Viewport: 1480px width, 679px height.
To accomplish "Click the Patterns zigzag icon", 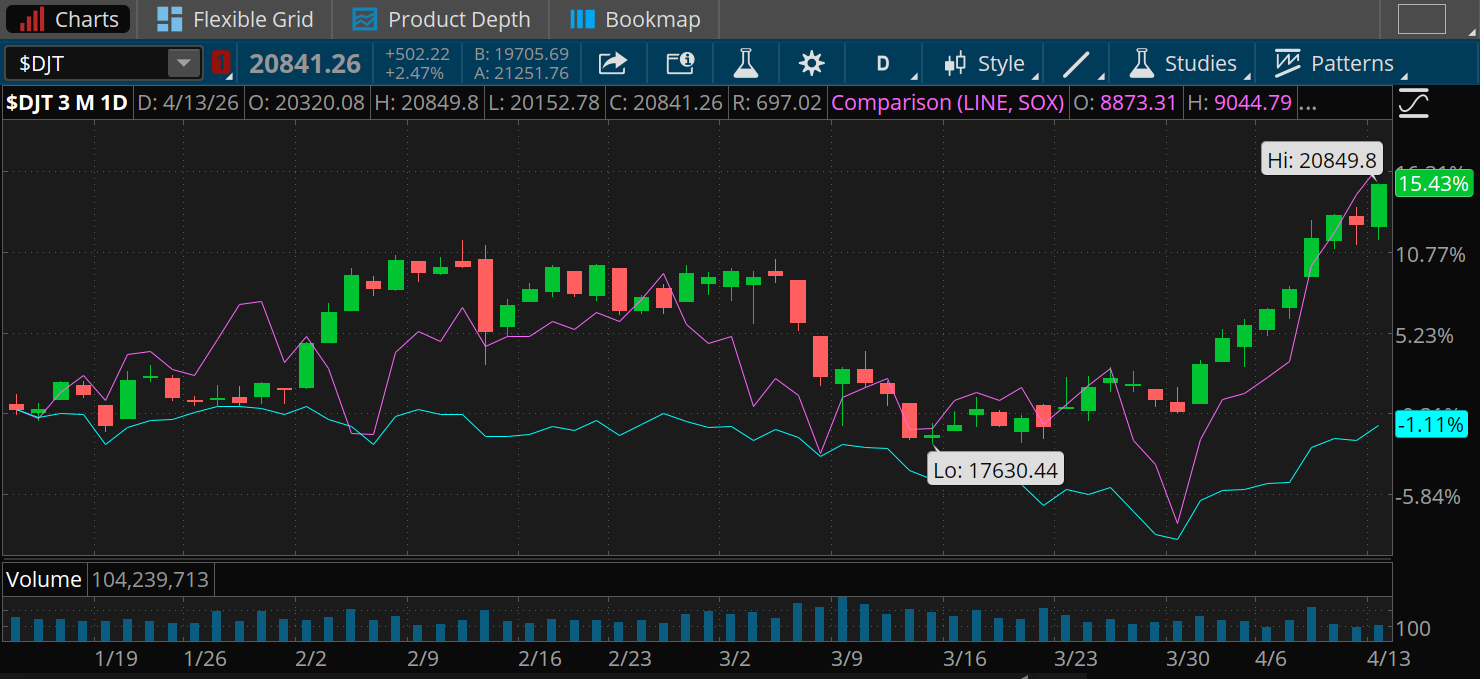I will [1288, 62].
